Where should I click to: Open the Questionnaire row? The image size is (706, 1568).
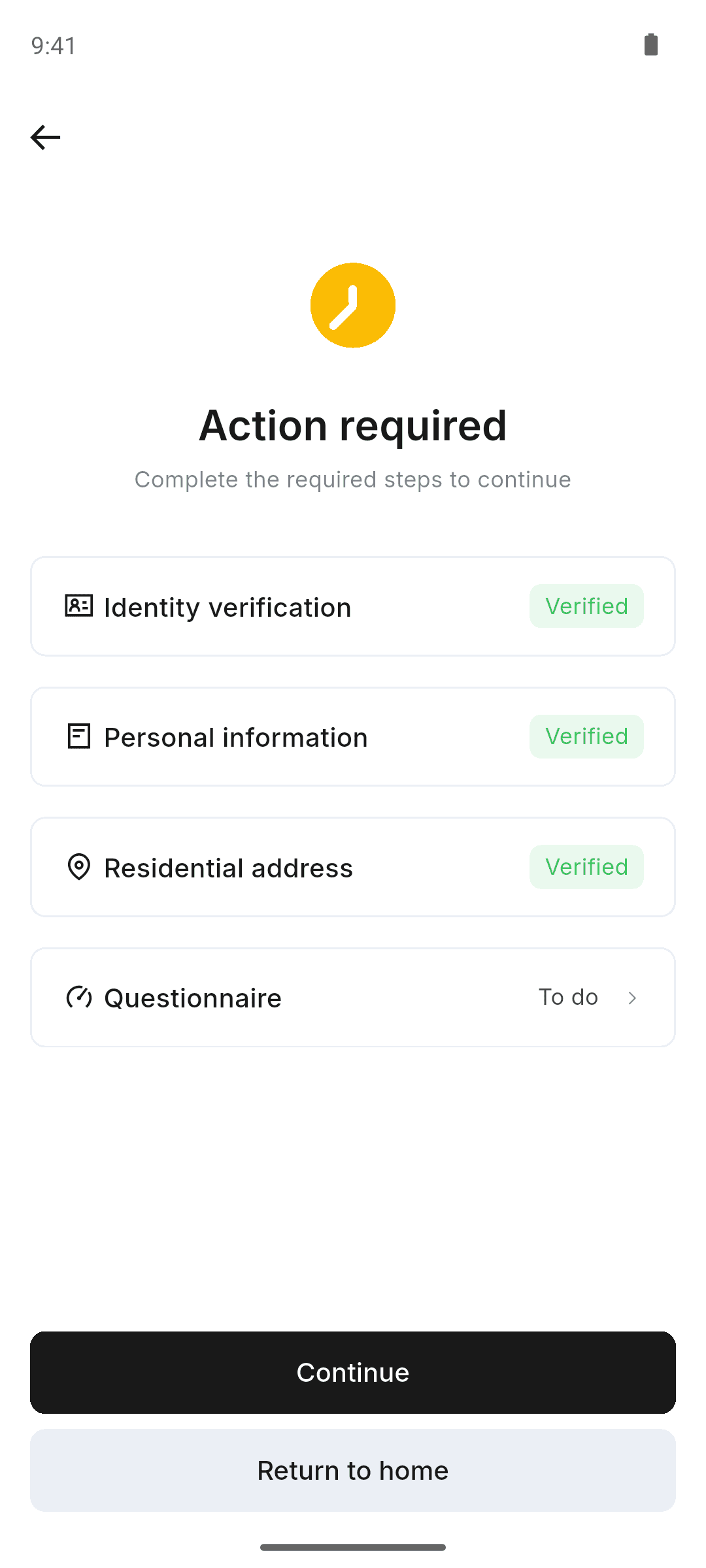[353, 998]
